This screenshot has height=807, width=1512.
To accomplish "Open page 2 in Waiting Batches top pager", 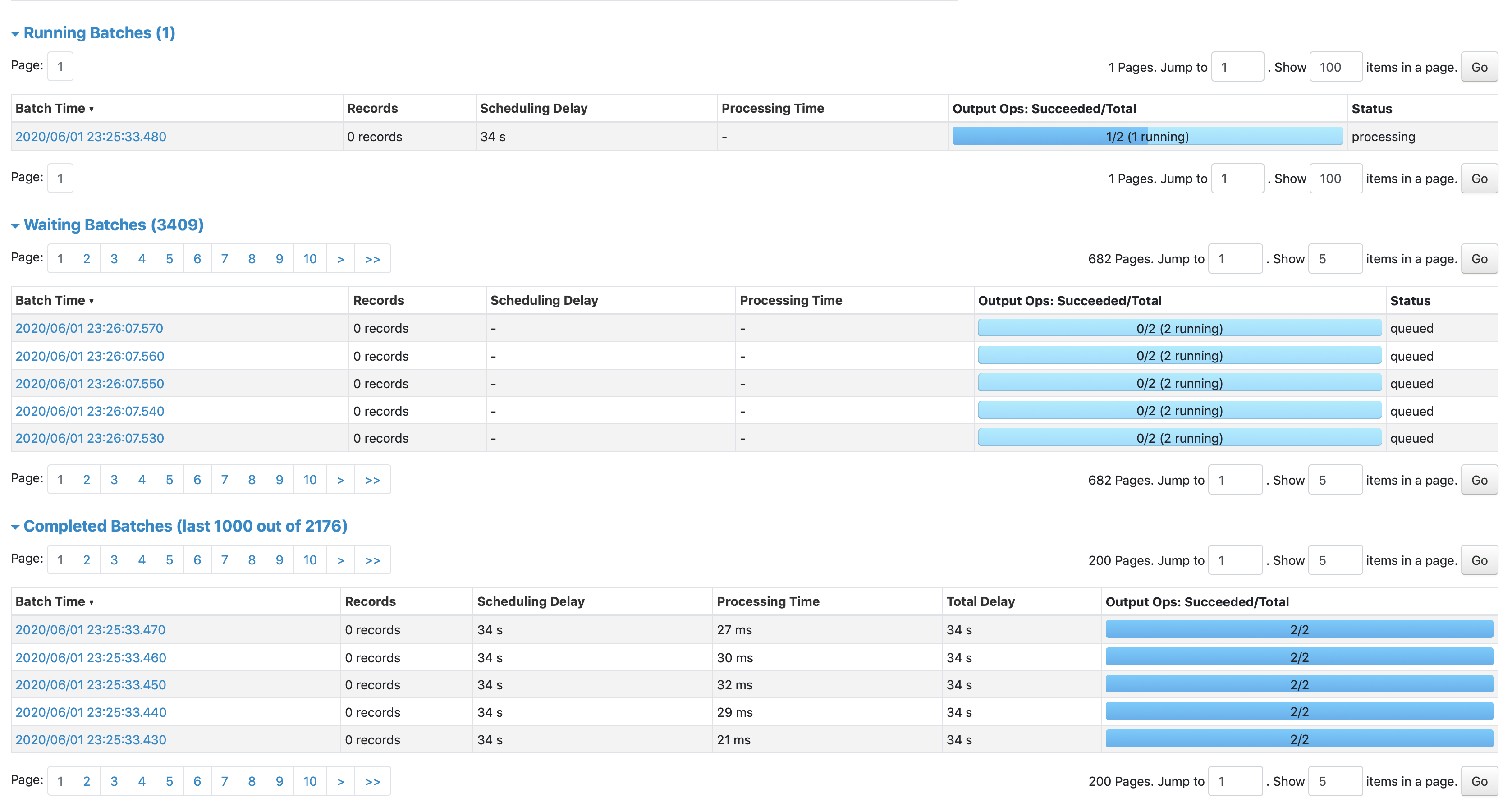I will coord(87,259).
